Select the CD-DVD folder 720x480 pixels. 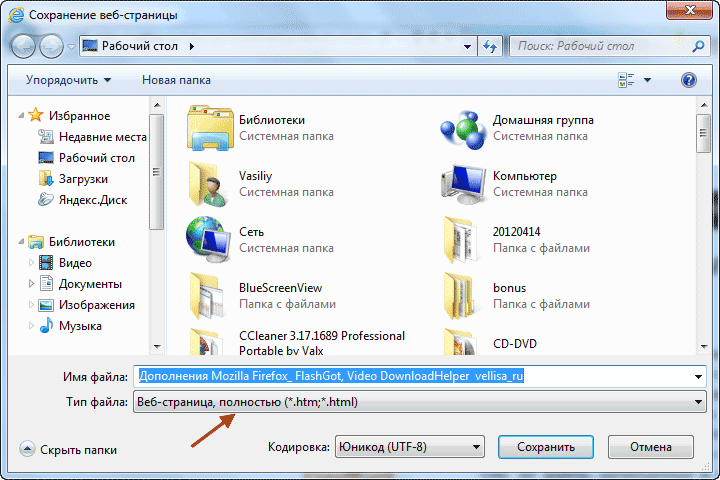tap(490, 343)
